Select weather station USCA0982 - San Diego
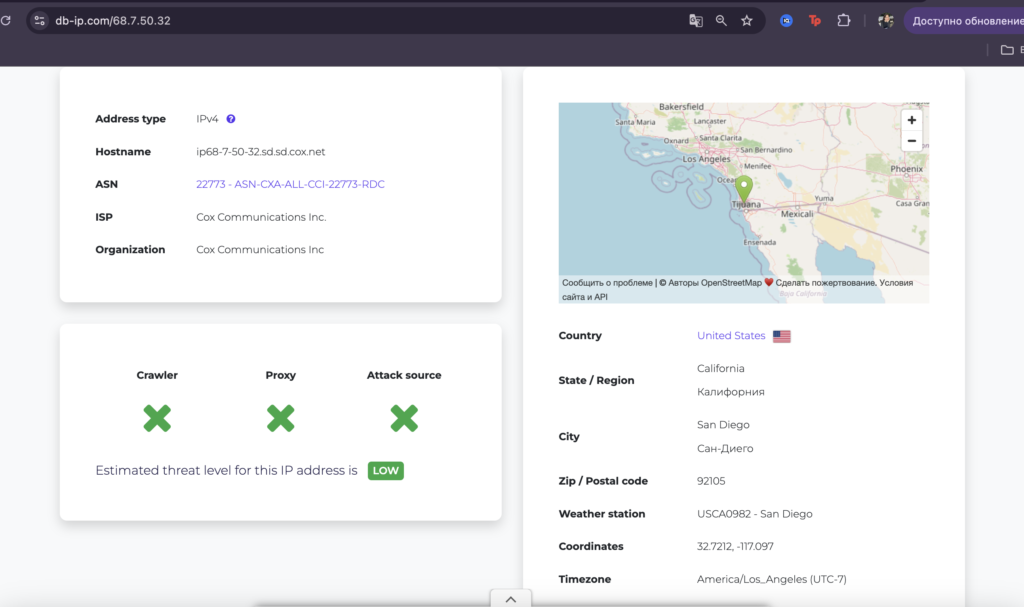The height and width of the screenshot is (607, 1024). coord(754,514)
